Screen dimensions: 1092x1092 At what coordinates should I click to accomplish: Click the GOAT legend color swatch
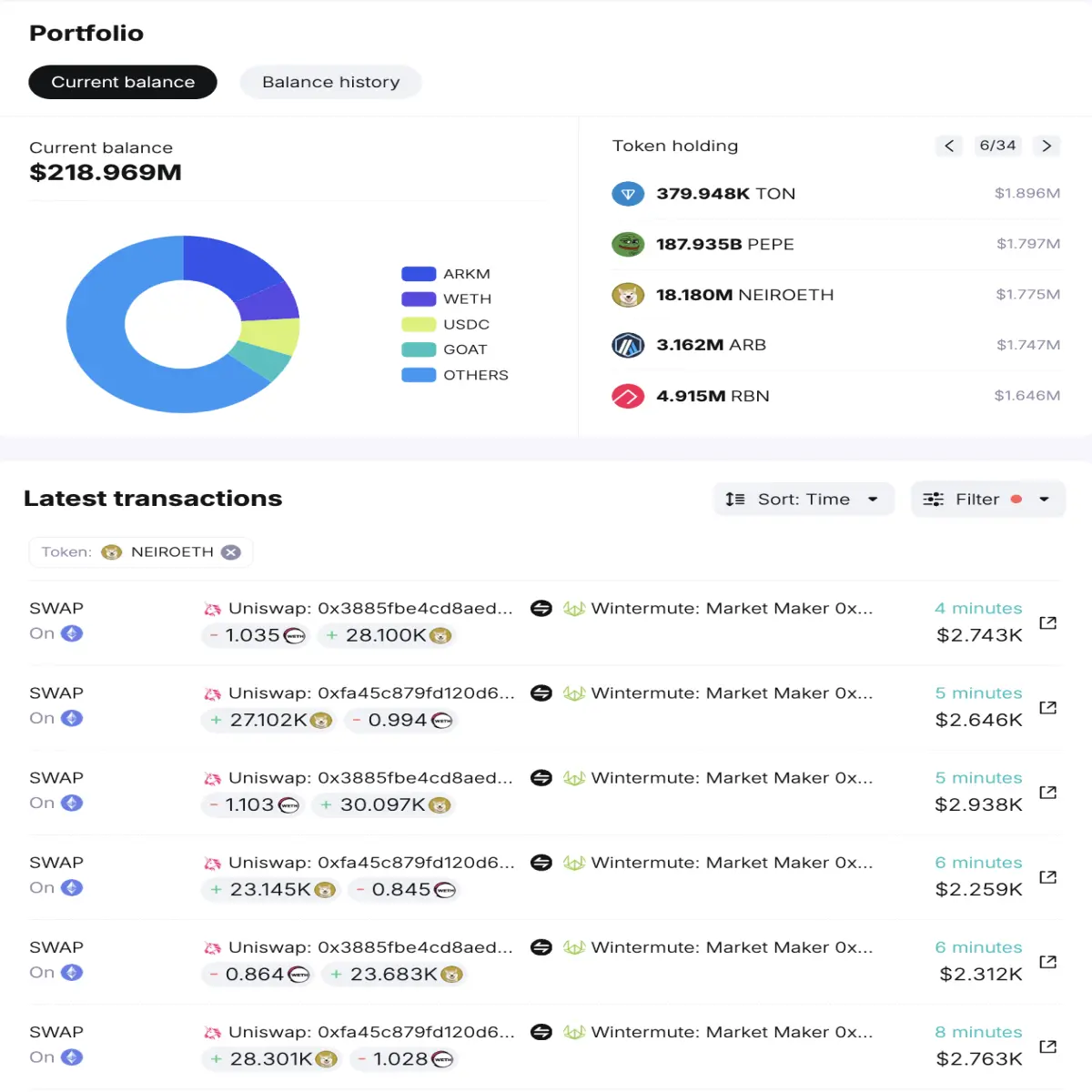point(419,349)
